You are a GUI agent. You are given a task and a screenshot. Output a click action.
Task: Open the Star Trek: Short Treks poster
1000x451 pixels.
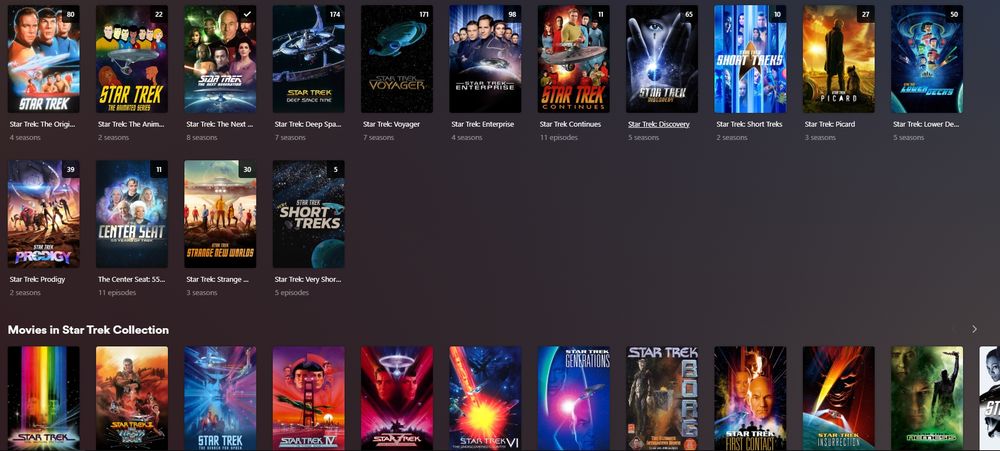[x=751, y=59]
